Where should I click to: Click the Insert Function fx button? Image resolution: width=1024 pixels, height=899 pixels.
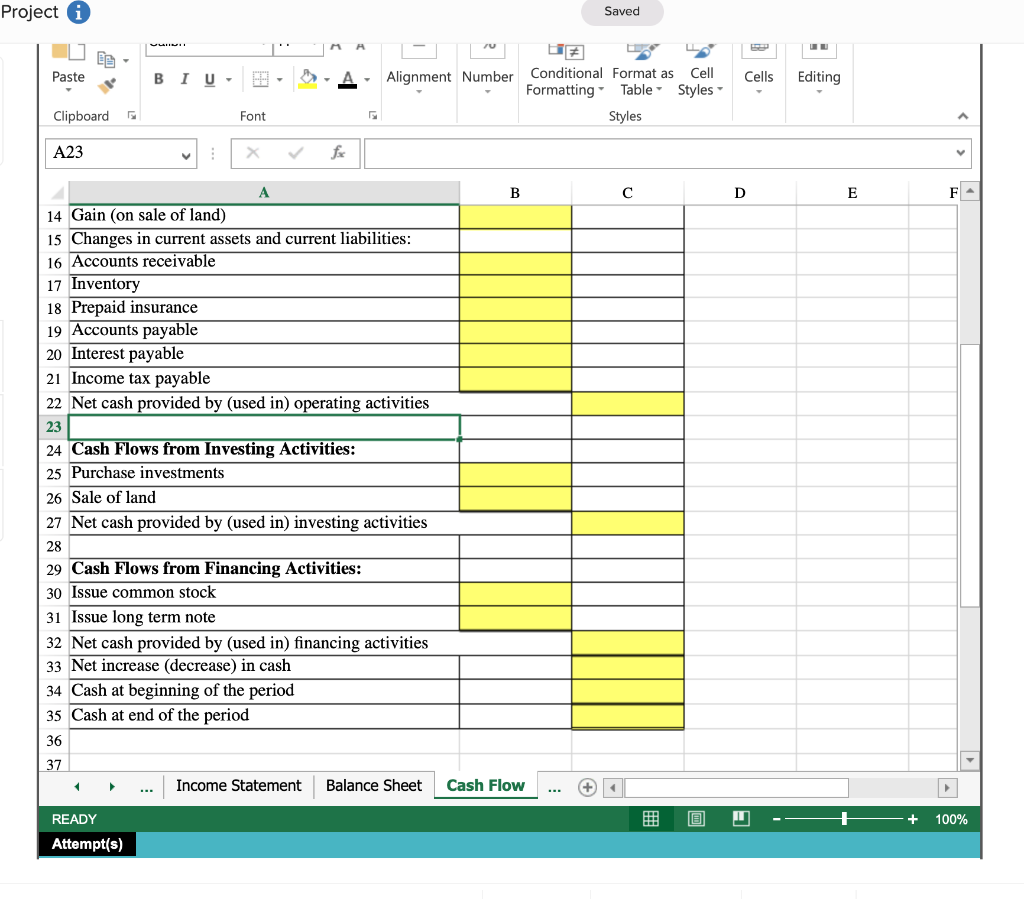click(x=338, y=153)
